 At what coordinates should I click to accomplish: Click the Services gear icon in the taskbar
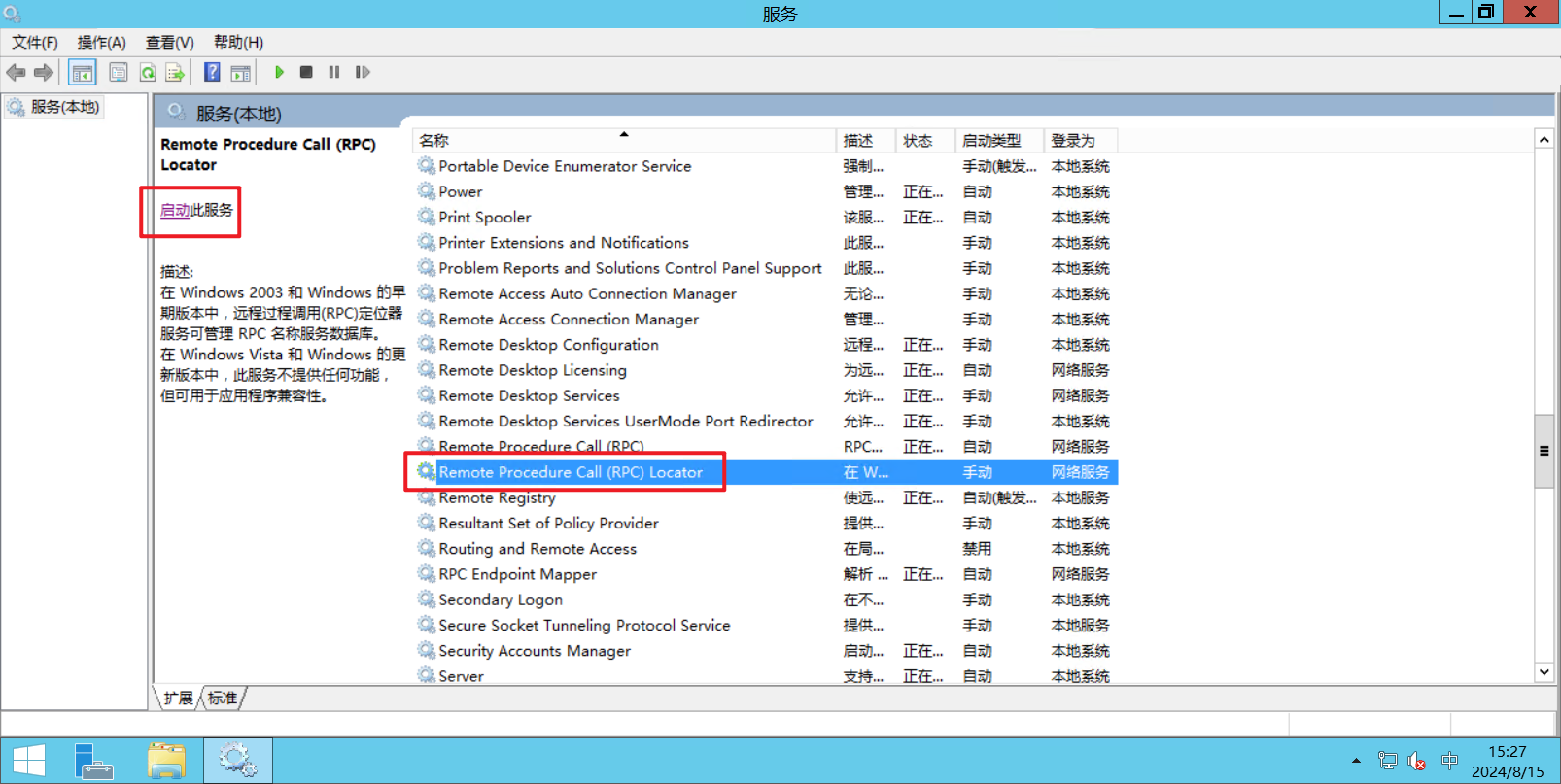[237, 761]
